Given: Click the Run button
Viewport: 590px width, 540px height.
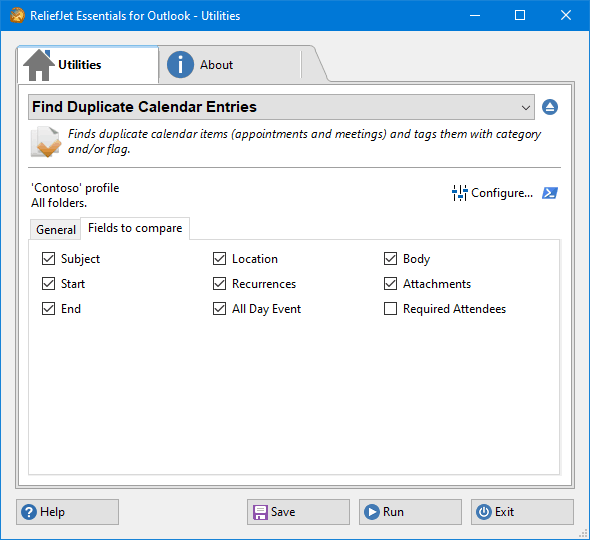Looking at the screenshot, I should coord(410,512).
